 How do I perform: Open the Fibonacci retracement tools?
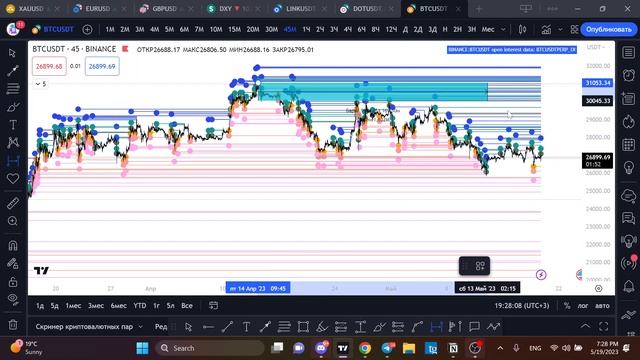point(13,89)
